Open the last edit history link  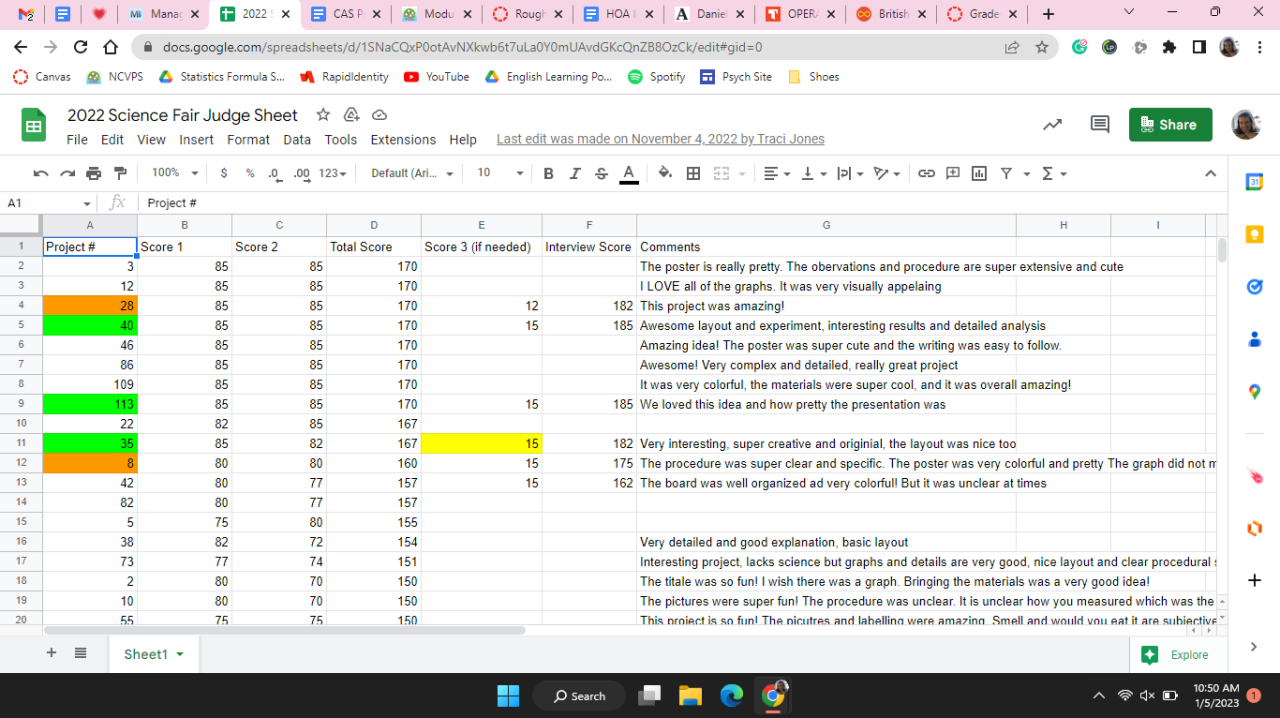tap(660, 140)
